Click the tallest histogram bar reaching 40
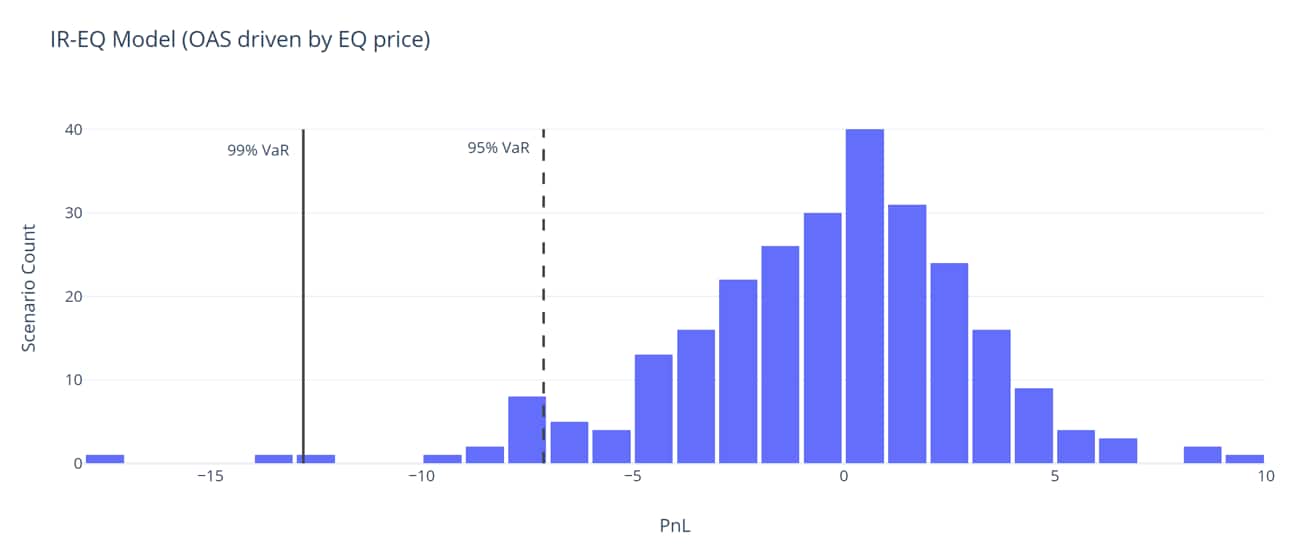 point(864,300)
